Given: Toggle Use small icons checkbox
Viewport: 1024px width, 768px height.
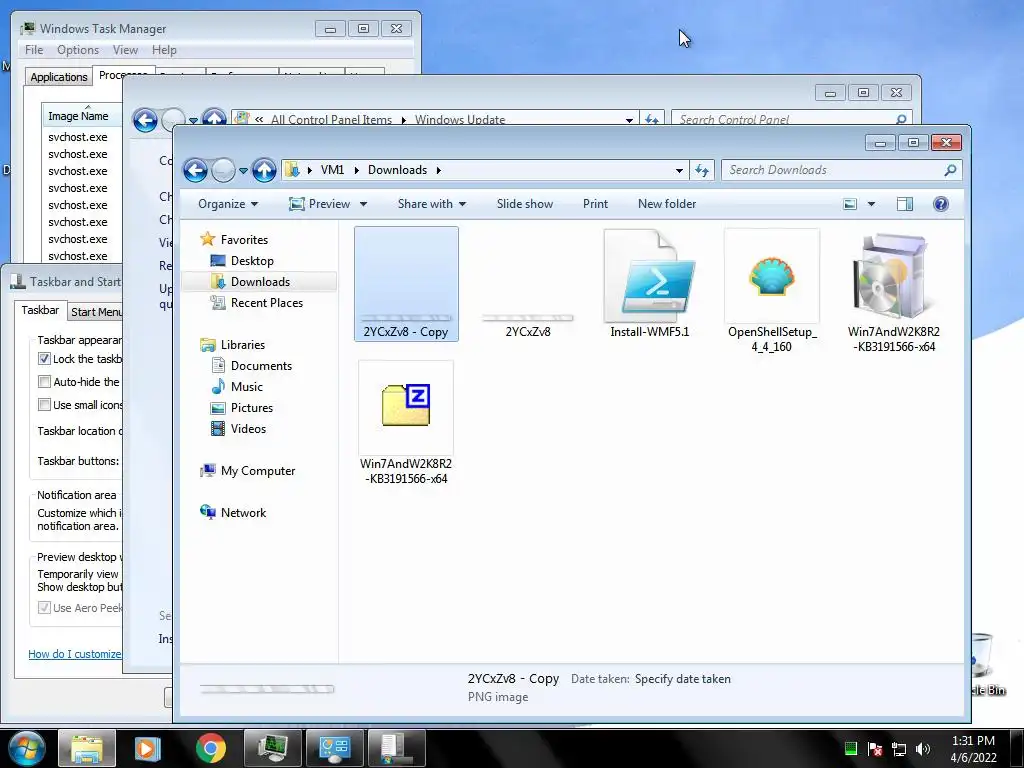Looking at the screenshot, I should [44, 404].
